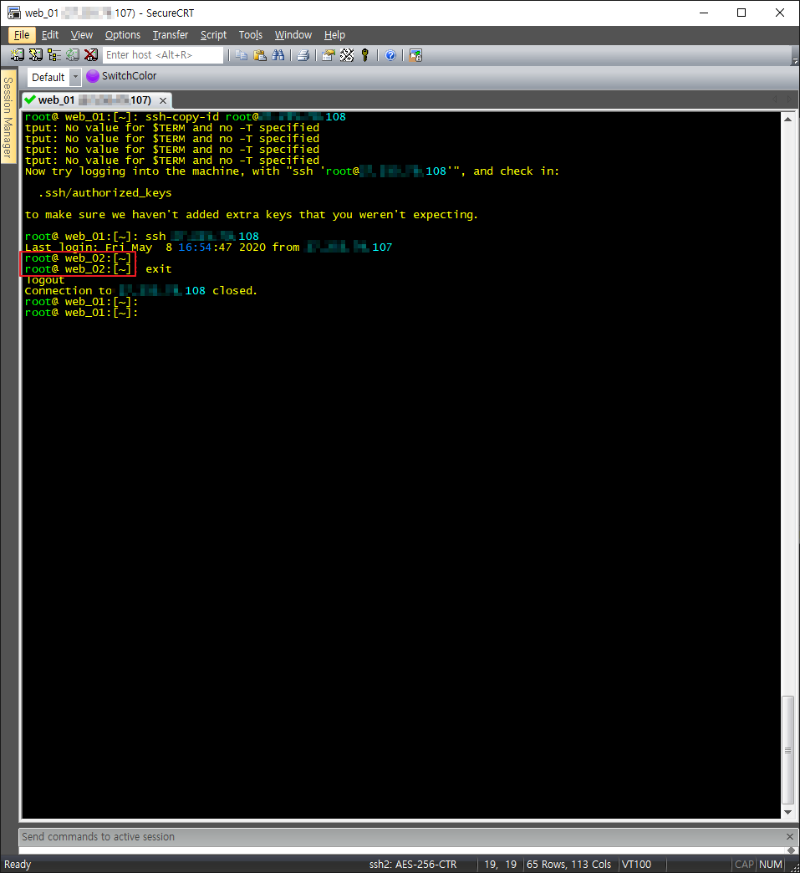Open the Script menu
This screenshot has height=873, width=800.
click(213, 35)
